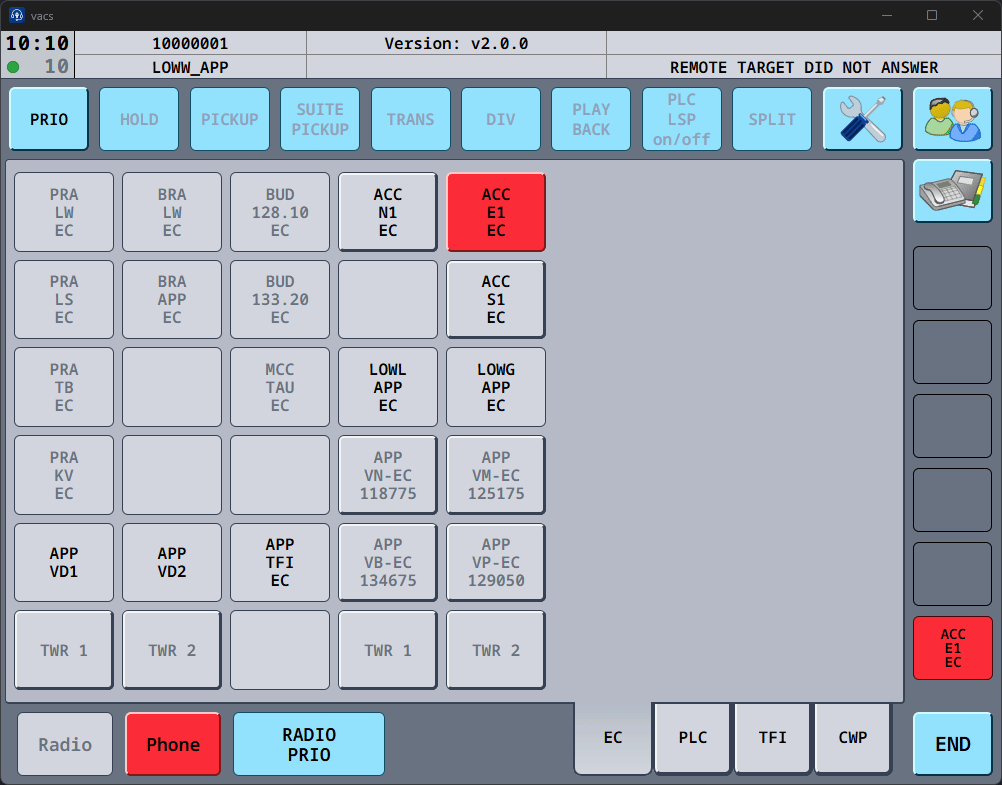Open the telephone directory icon
The width and height of the screenshot is (1002, 785).
(952, 191)
